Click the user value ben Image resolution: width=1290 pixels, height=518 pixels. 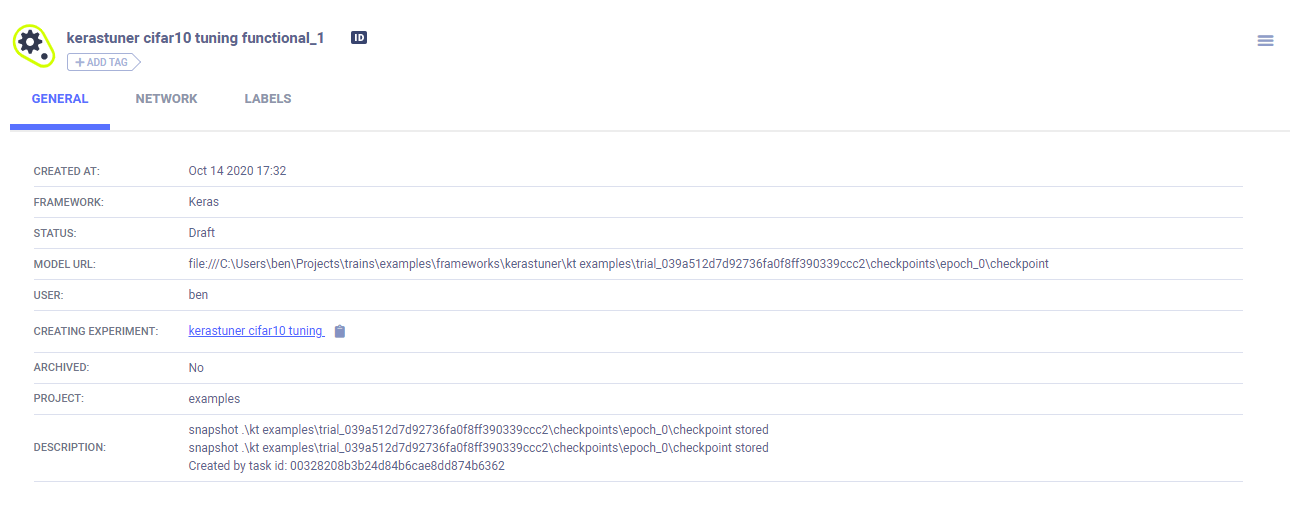pyautogui.click(x=198, y=295)
